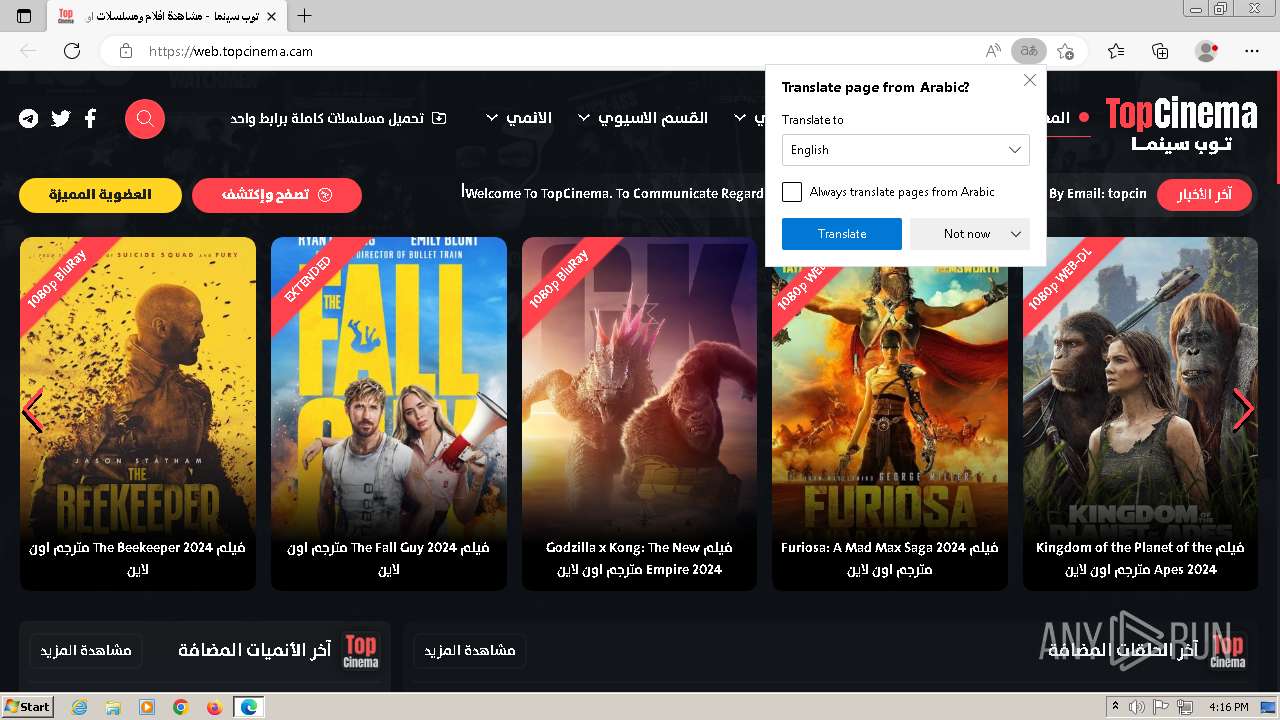The image size is (1280, 720).
Task: Click مشاهدة المزيد in latest anime section
Action: point(86,651)
